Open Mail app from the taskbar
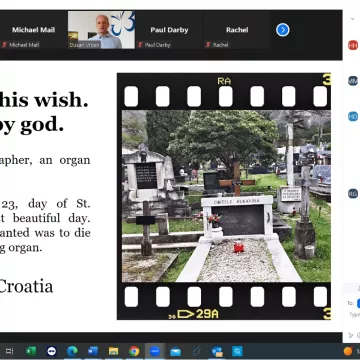 point(175,351)
